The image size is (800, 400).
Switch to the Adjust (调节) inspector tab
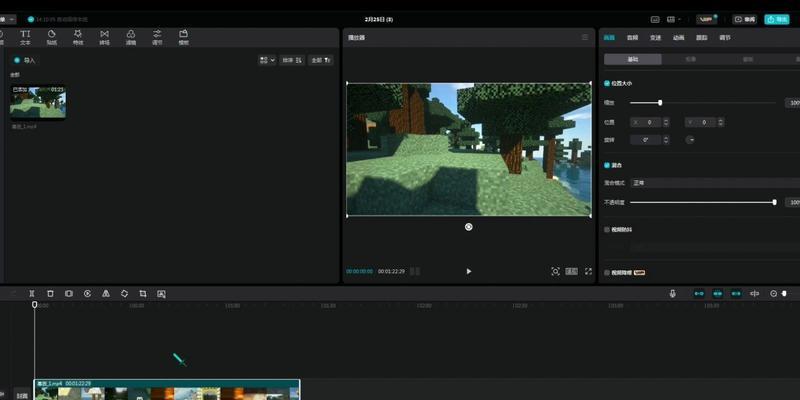(x=724, y=38)
